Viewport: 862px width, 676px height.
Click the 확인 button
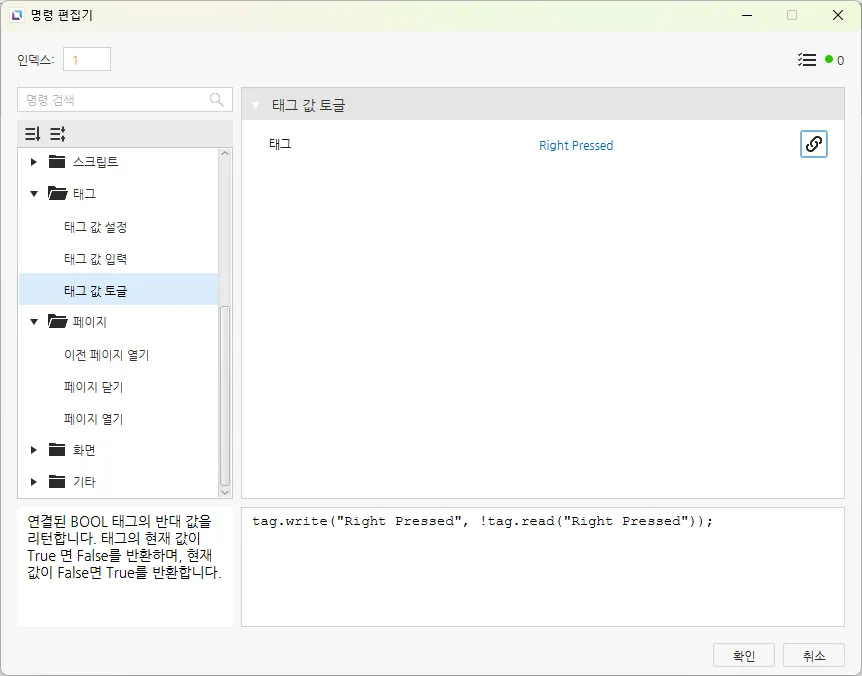click(x=743, y=656)
